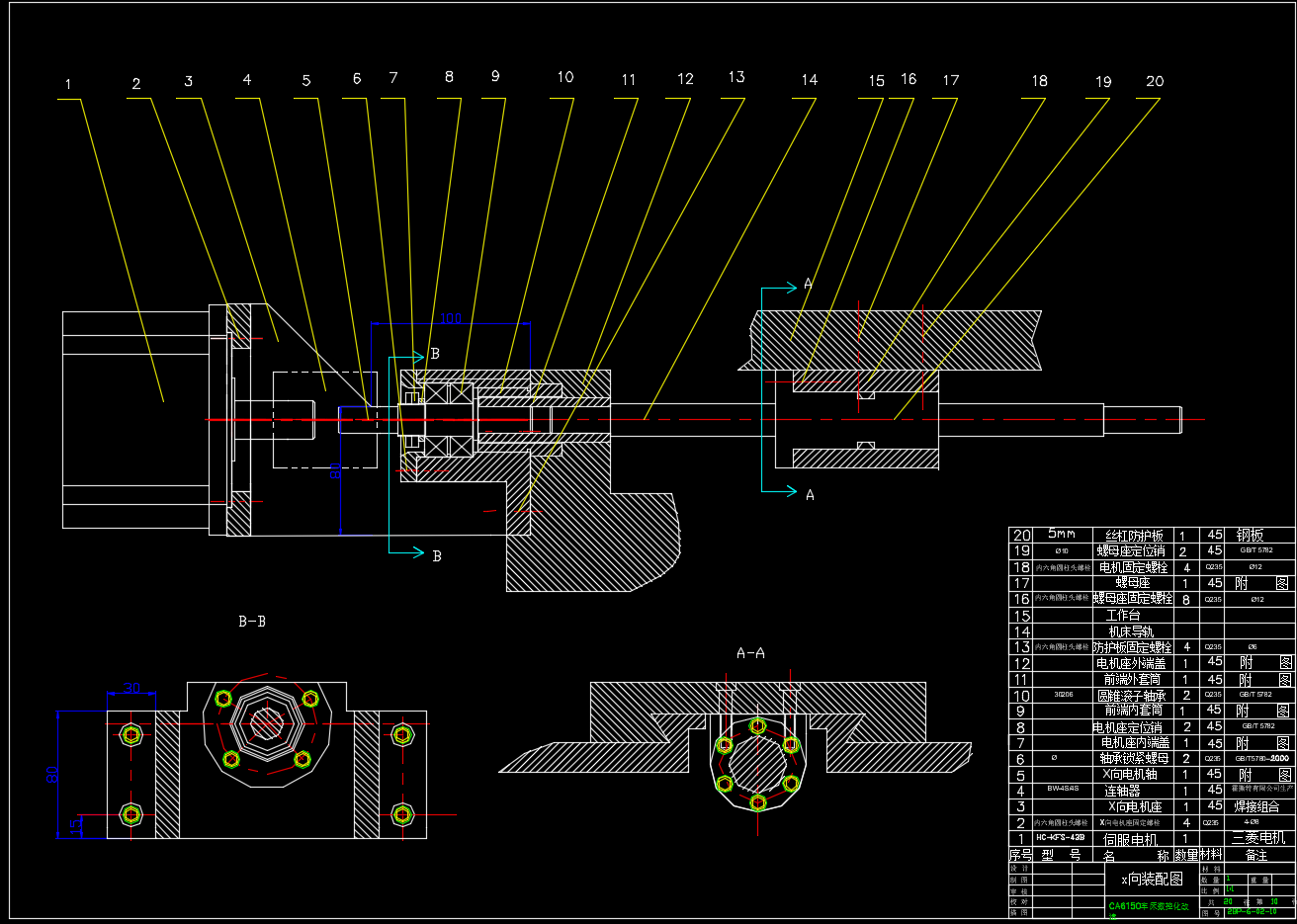Click the blue 80 dimension in B-B view
The height and width of the screenshot is (924, 1297).
pyautogui.click(x=53, y=774)
